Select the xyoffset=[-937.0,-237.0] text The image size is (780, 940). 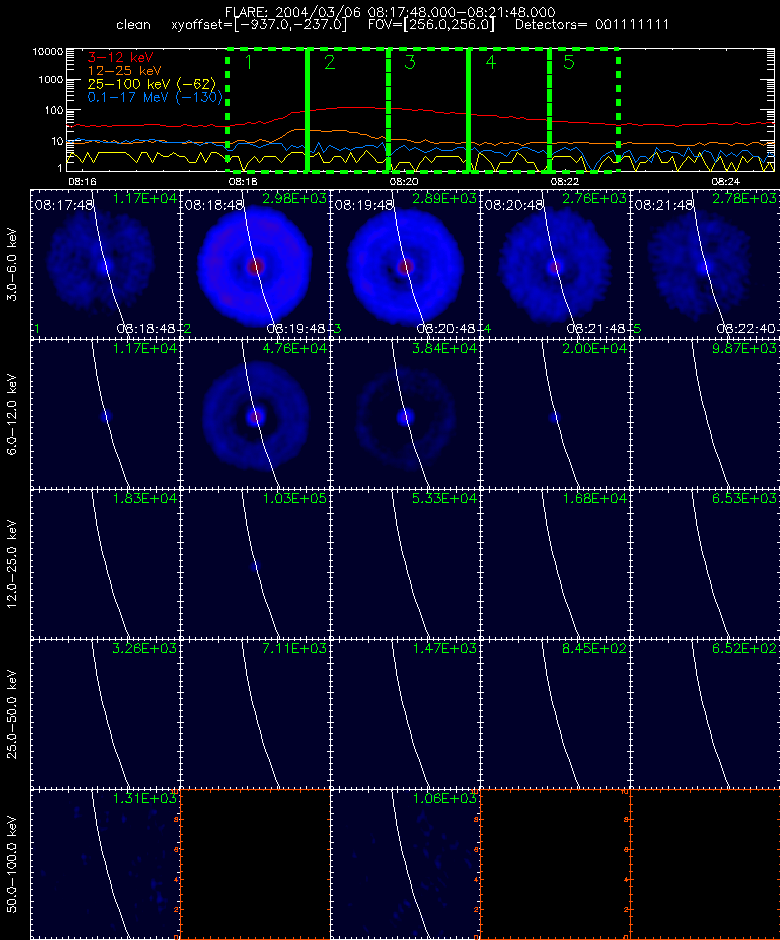pos(259,25)
